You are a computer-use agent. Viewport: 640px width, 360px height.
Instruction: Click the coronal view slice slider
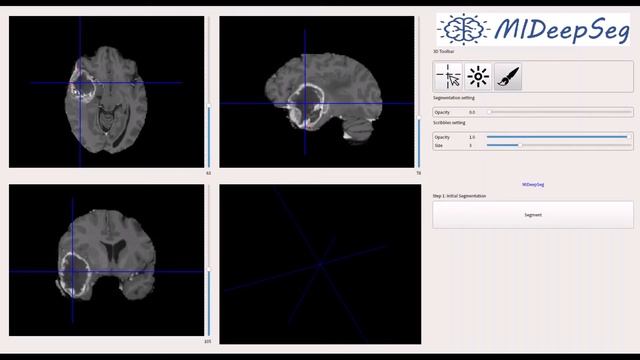click(x=209, y=260)
